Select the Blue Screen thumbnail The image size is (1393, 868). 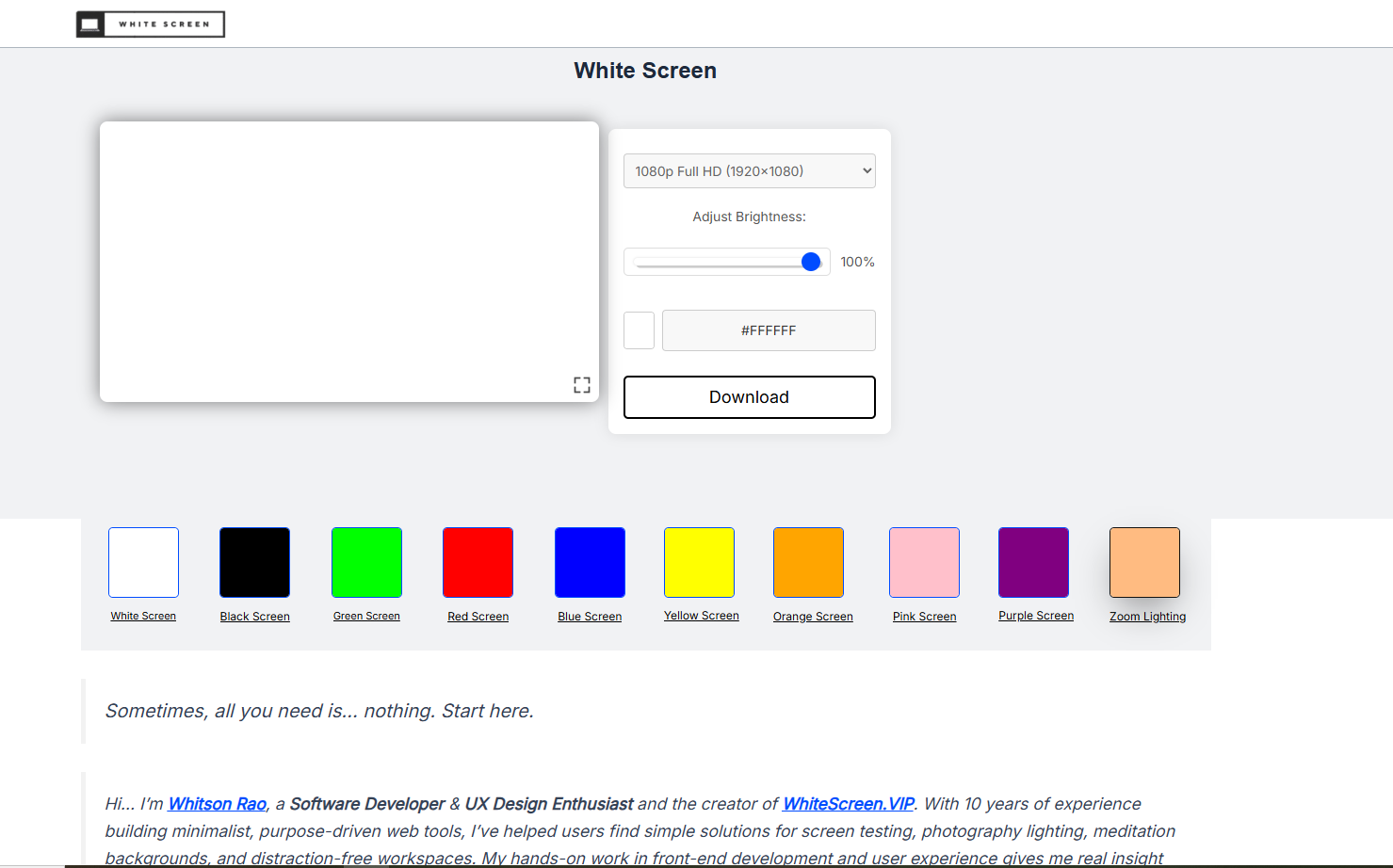(x=590, y=562)
